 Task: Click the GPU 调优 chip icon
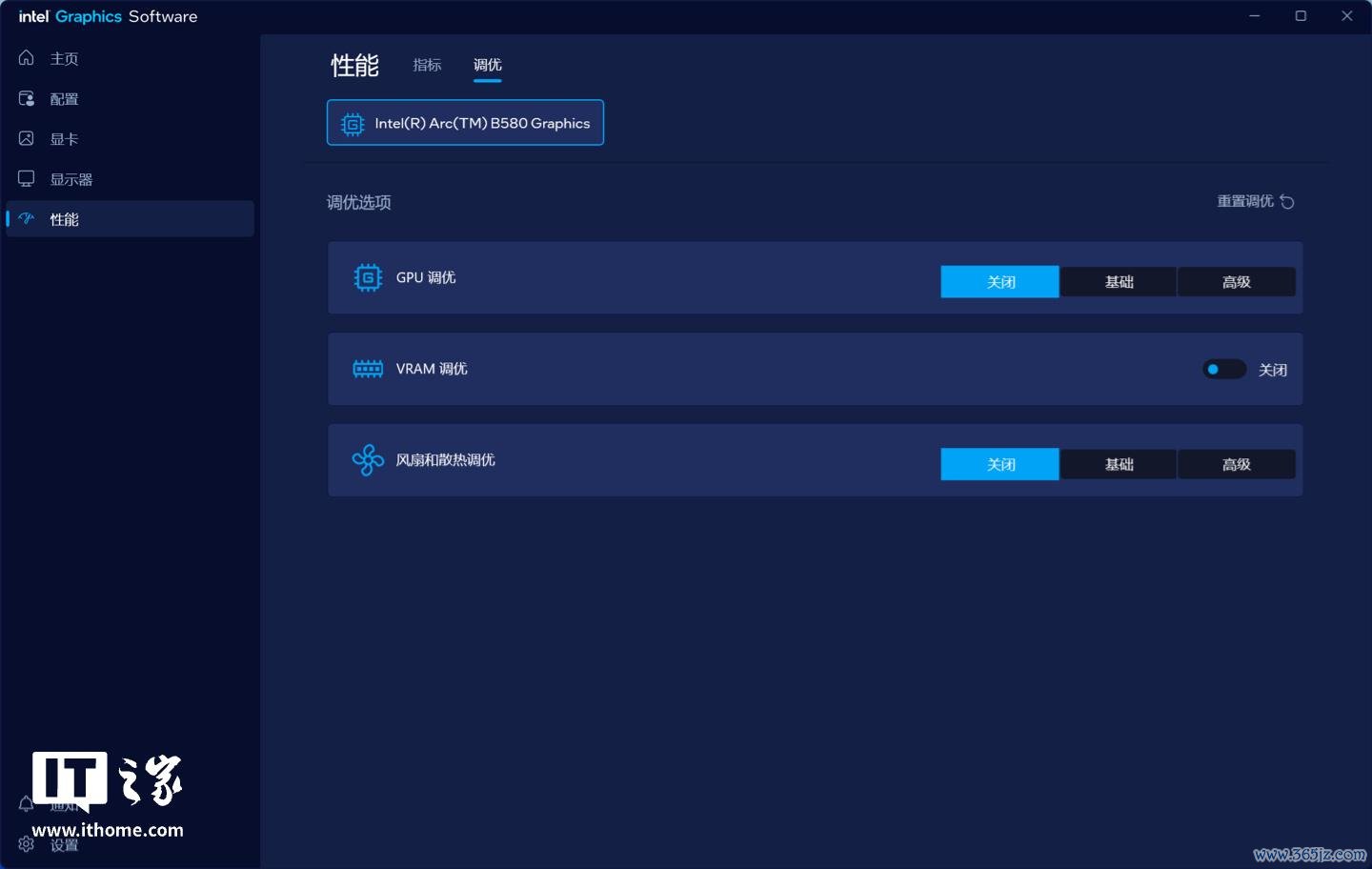pos(368,277)
